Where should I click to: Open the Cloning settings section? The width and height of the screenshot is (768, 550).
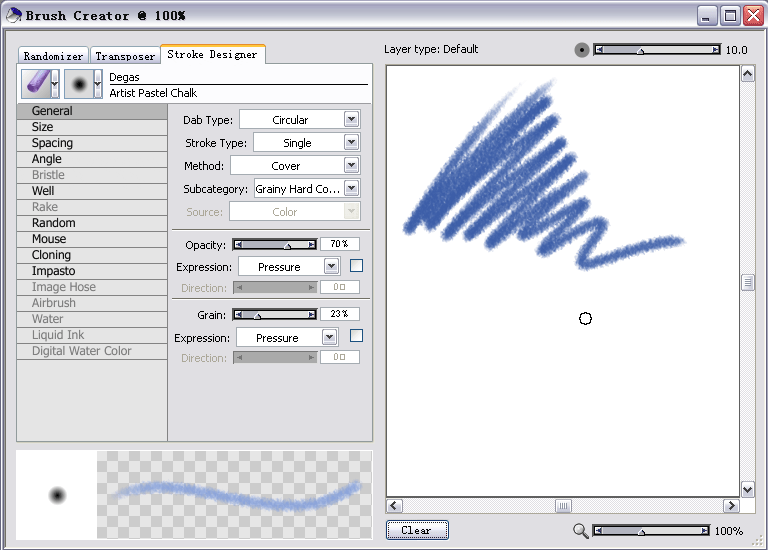click(x=92, y=255)
